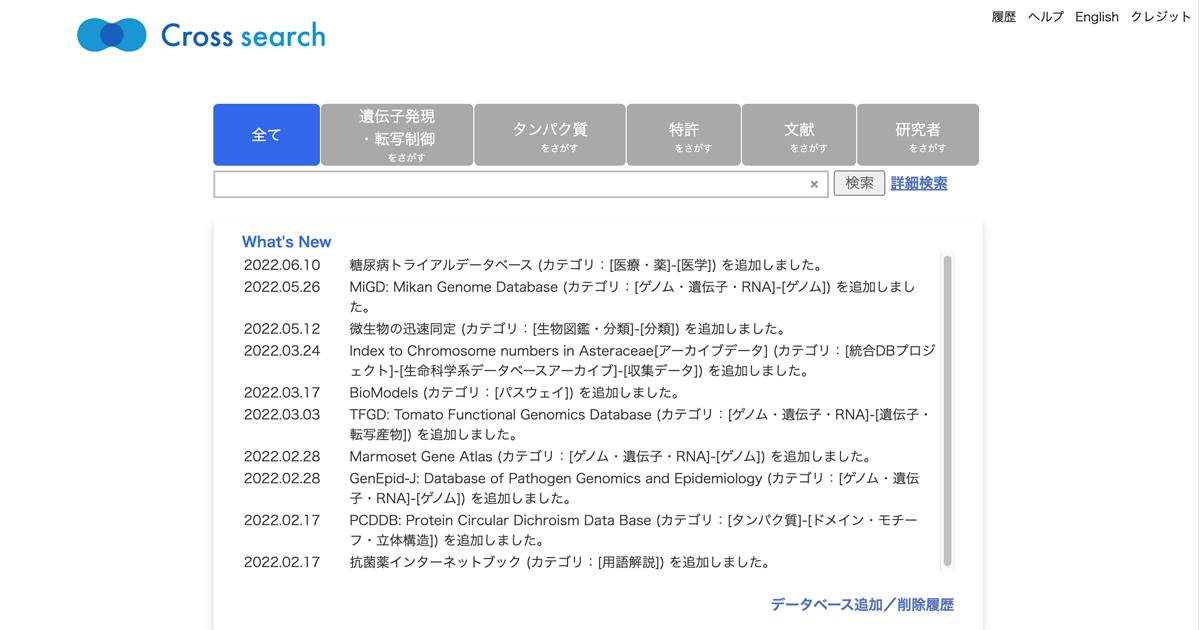The width and height of the screenshot is (1200, 630).
Task: Click the MiGD: Mikan Genome Database entry
Action: [x=453, y=287]
